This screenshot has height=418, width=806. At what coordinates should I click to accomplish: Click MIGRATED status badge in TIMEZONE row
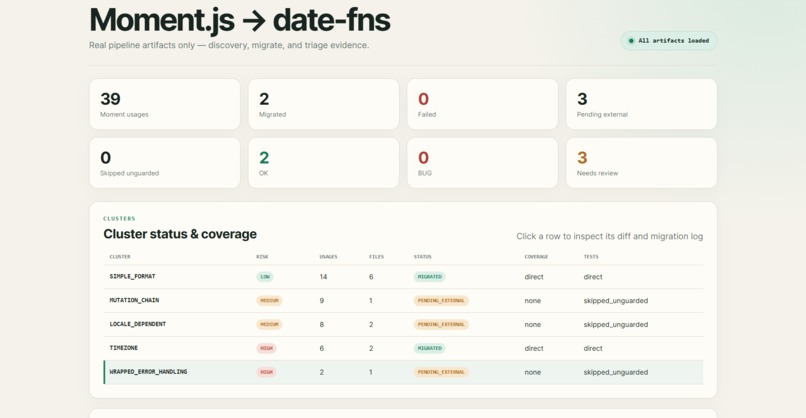[429, 348]
